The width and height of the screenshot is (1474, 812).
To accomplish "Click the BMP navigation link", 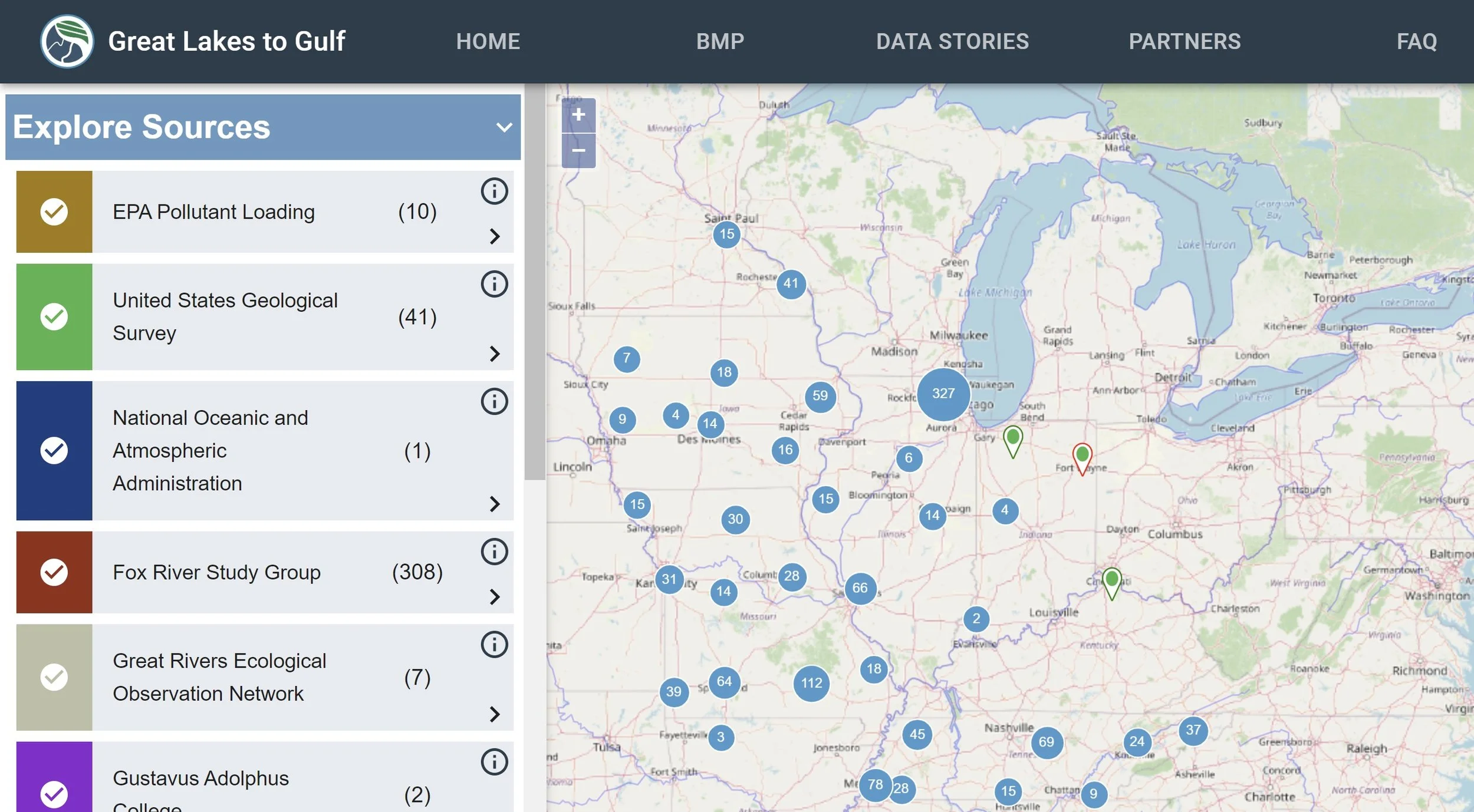I will (720, 41).
